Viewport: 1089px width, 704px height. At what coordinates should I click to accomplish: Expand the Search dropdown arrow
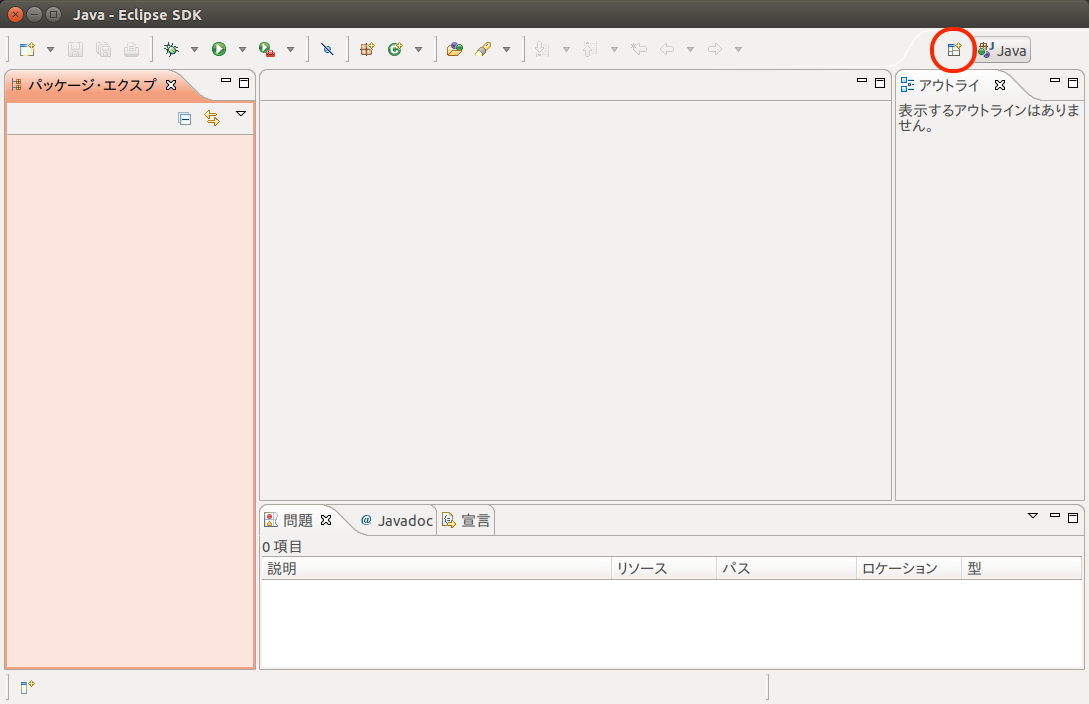506,49
